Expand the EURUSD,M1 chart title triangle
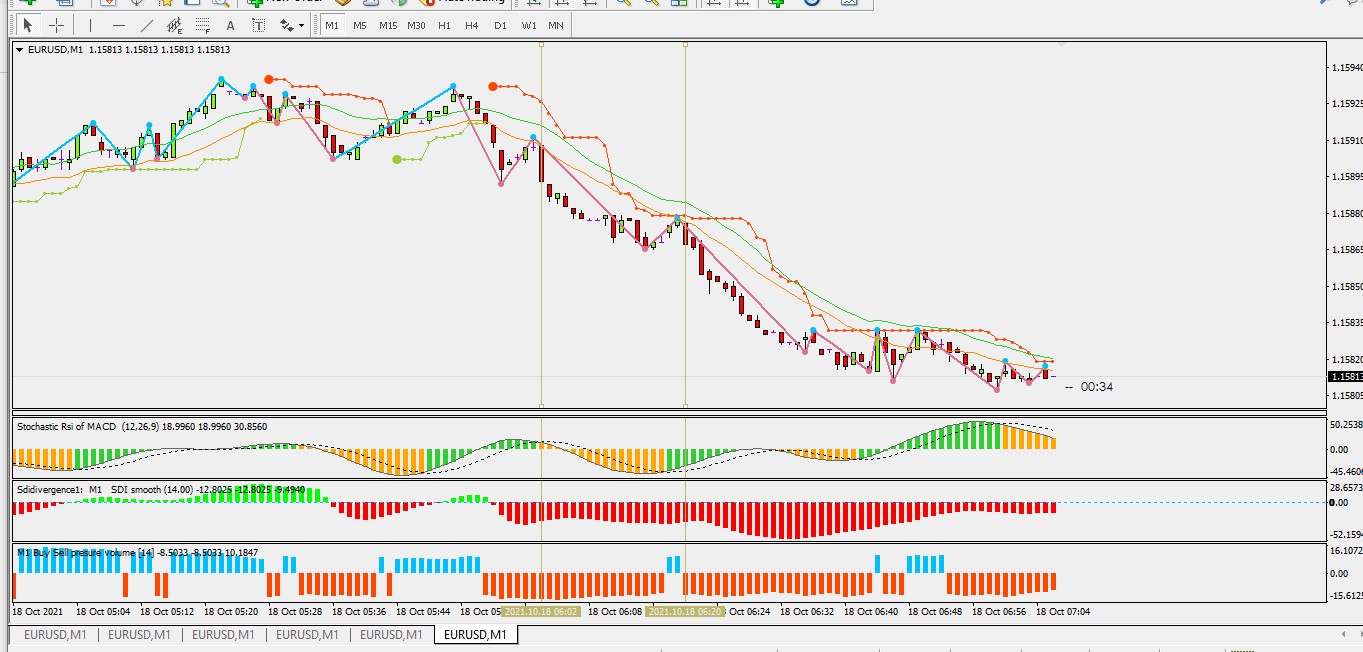The width and height of the screenshot is (1363, 652). click(20, 49)
